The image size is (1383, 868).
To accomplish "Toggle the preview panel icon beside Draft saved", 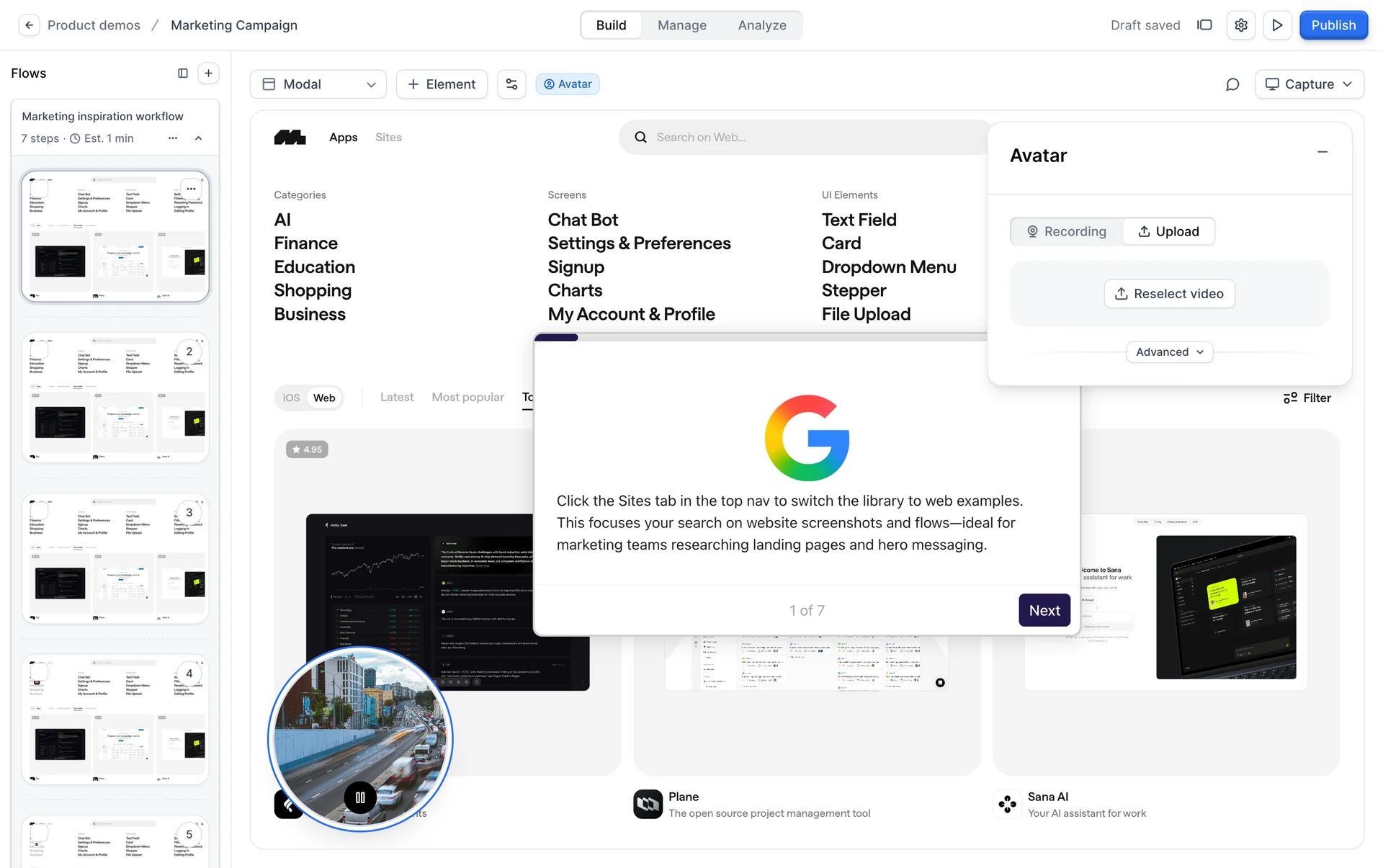I will [x=1204, y=25].
